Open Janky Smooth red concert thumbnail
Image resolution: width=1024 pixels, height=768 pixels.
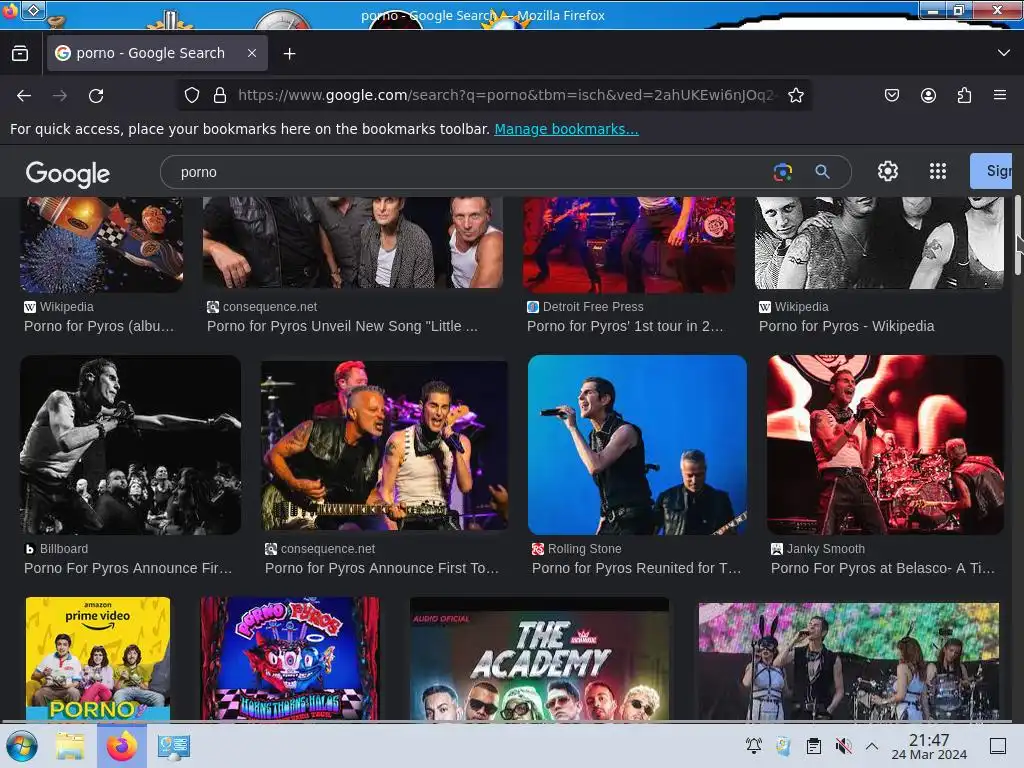885,445
